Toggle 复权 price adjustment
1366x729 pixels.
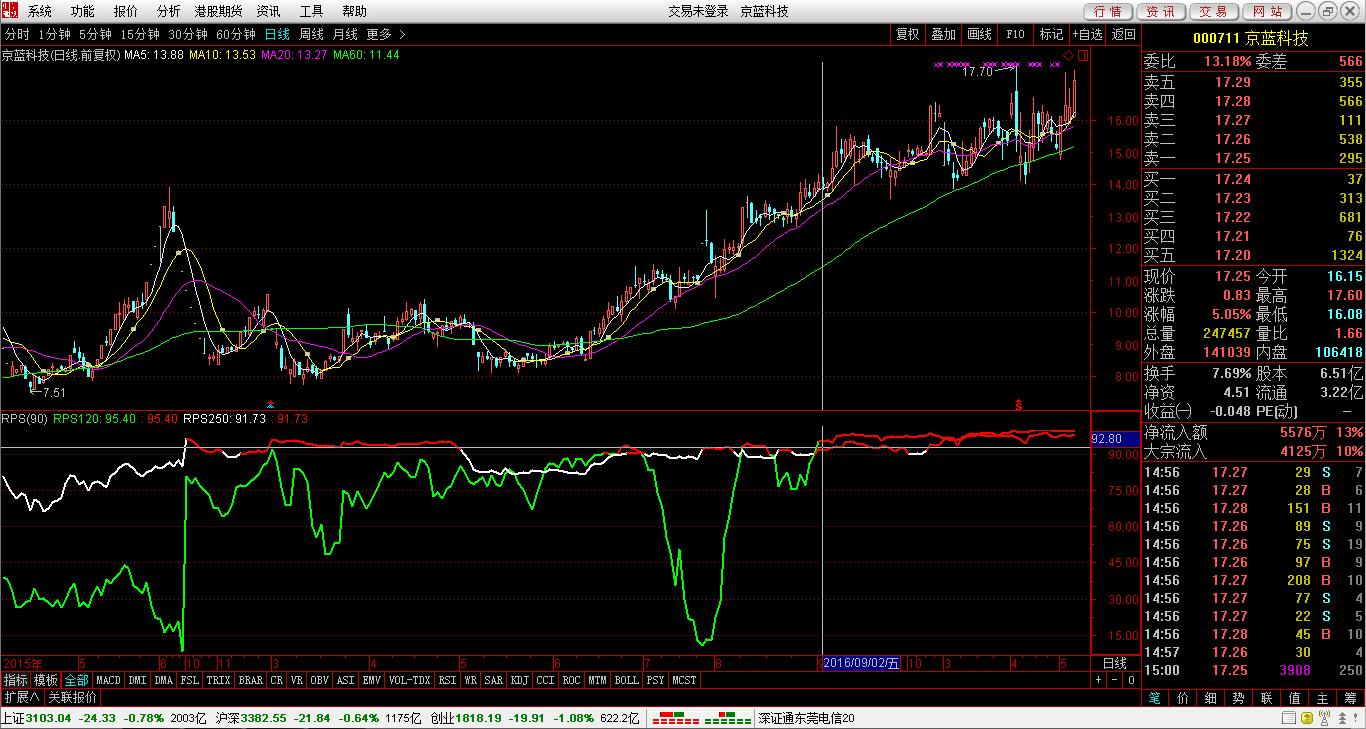(x=907, y=34)
